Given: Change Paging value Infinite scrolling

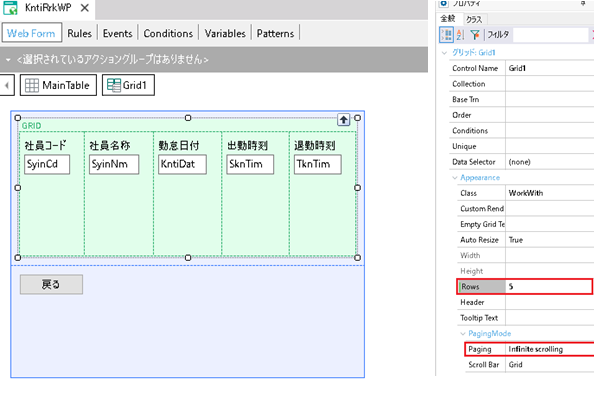Looking at the screenshot, I should 550,349.
